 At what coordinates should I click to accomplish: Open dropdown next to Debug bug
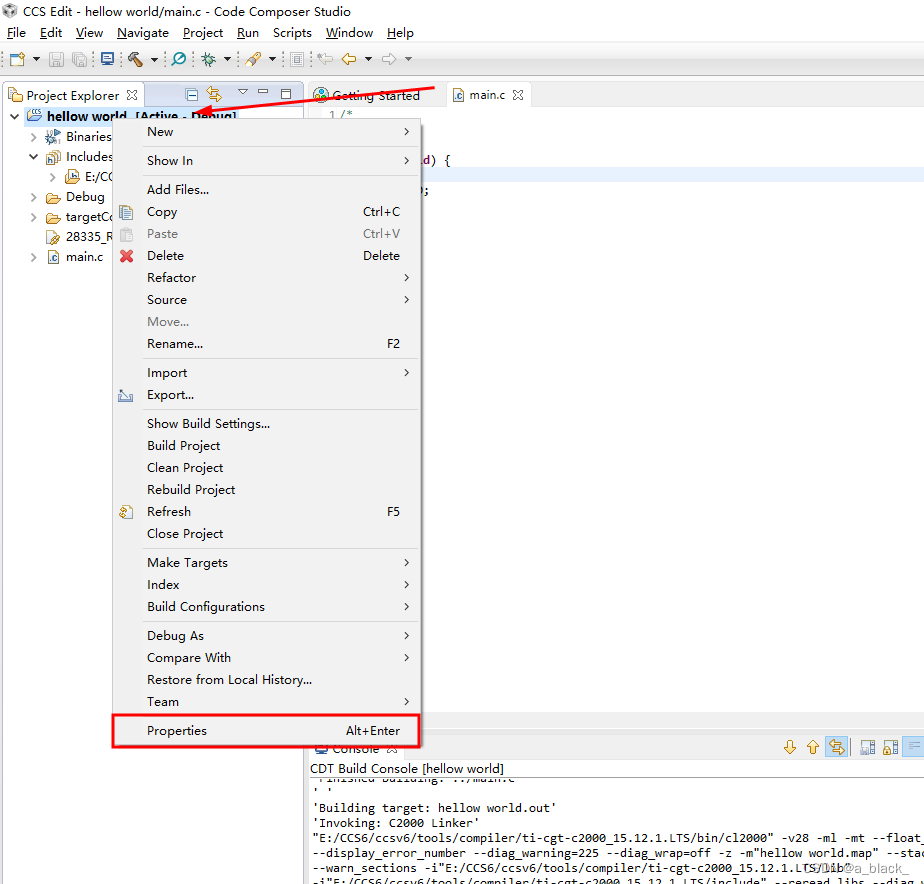click(x=227, y=59)
